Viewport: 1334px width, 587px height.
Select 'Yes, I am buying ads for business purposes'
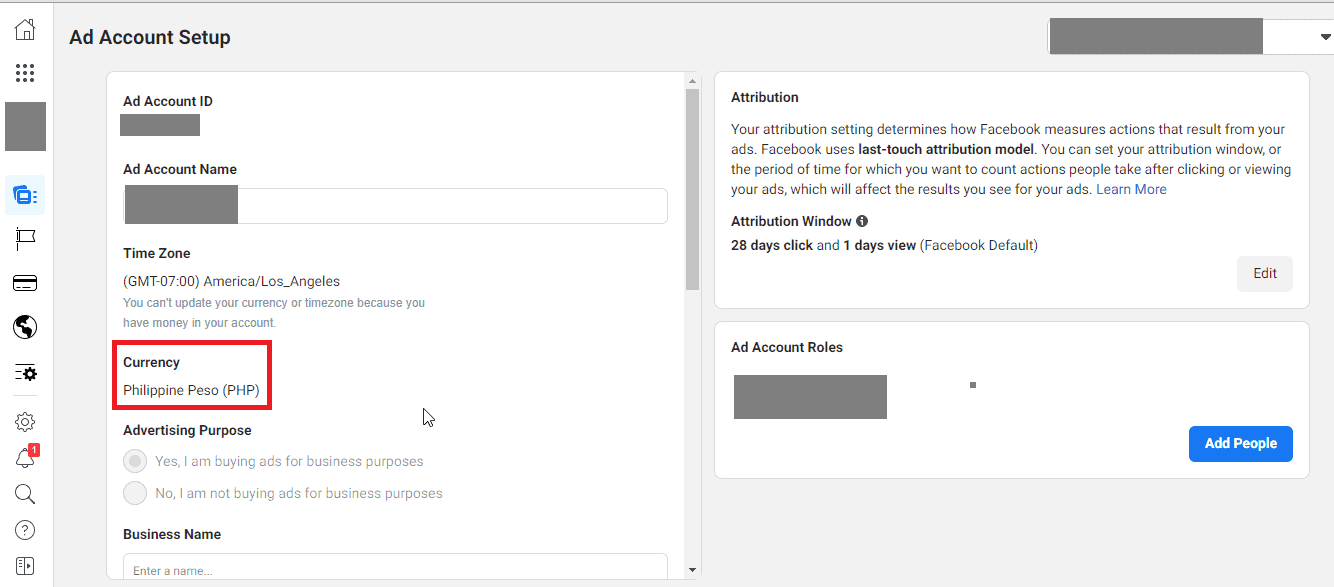click(x=135, y=460)
